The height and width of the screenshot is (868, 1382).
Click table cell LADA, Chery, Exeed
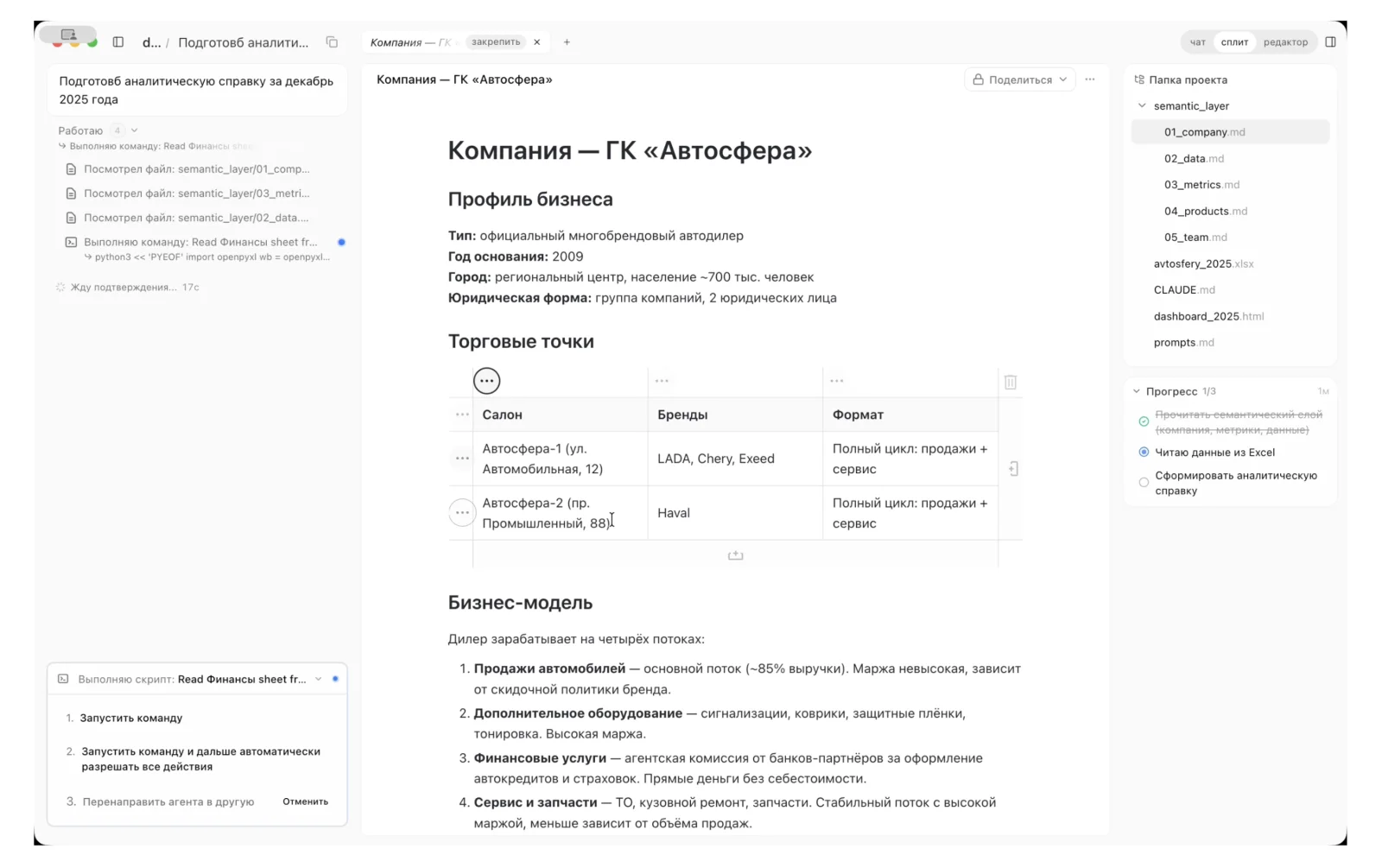(735, 459)
